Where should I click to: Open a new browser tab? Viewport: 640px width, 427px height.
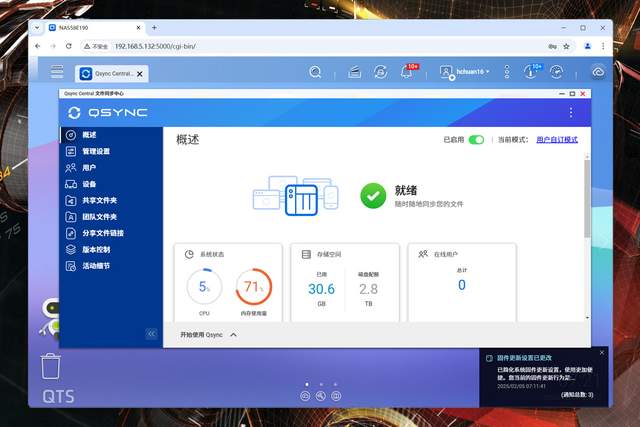click(154, 28)
